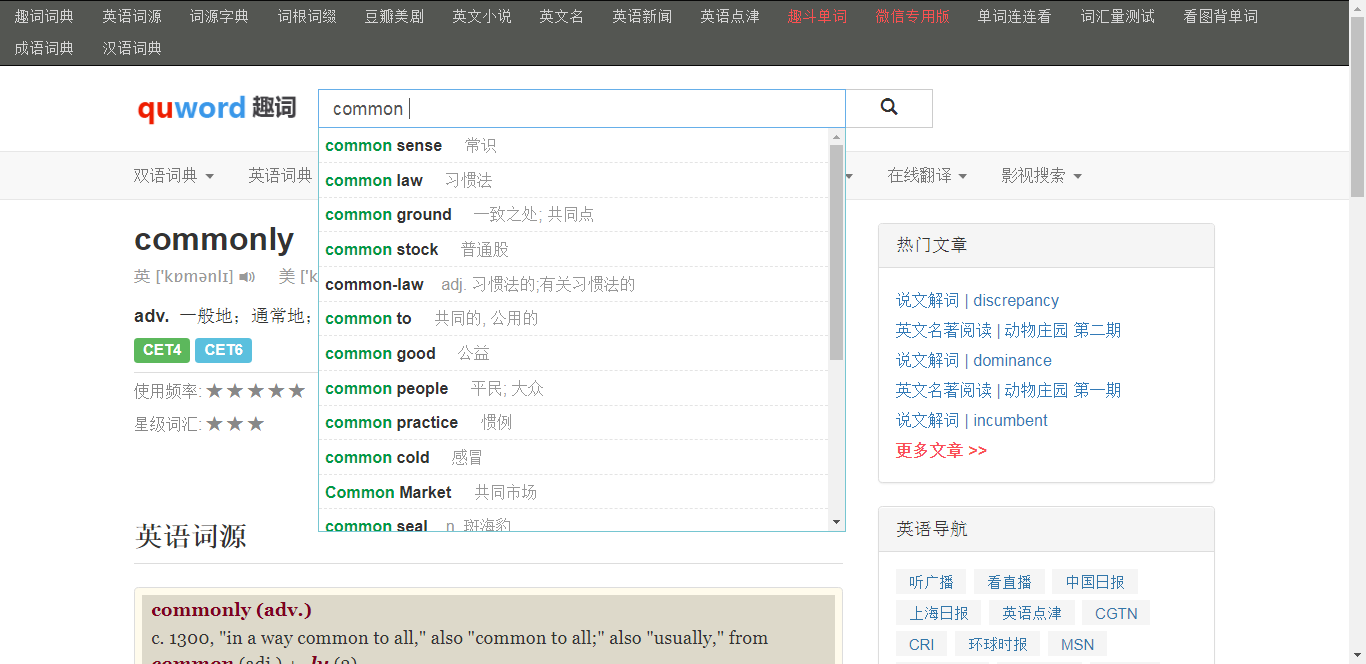Viewport: 1366px width, 664px height.
Task: Select suggestion 'common practice'
Action: pos(574,422)
